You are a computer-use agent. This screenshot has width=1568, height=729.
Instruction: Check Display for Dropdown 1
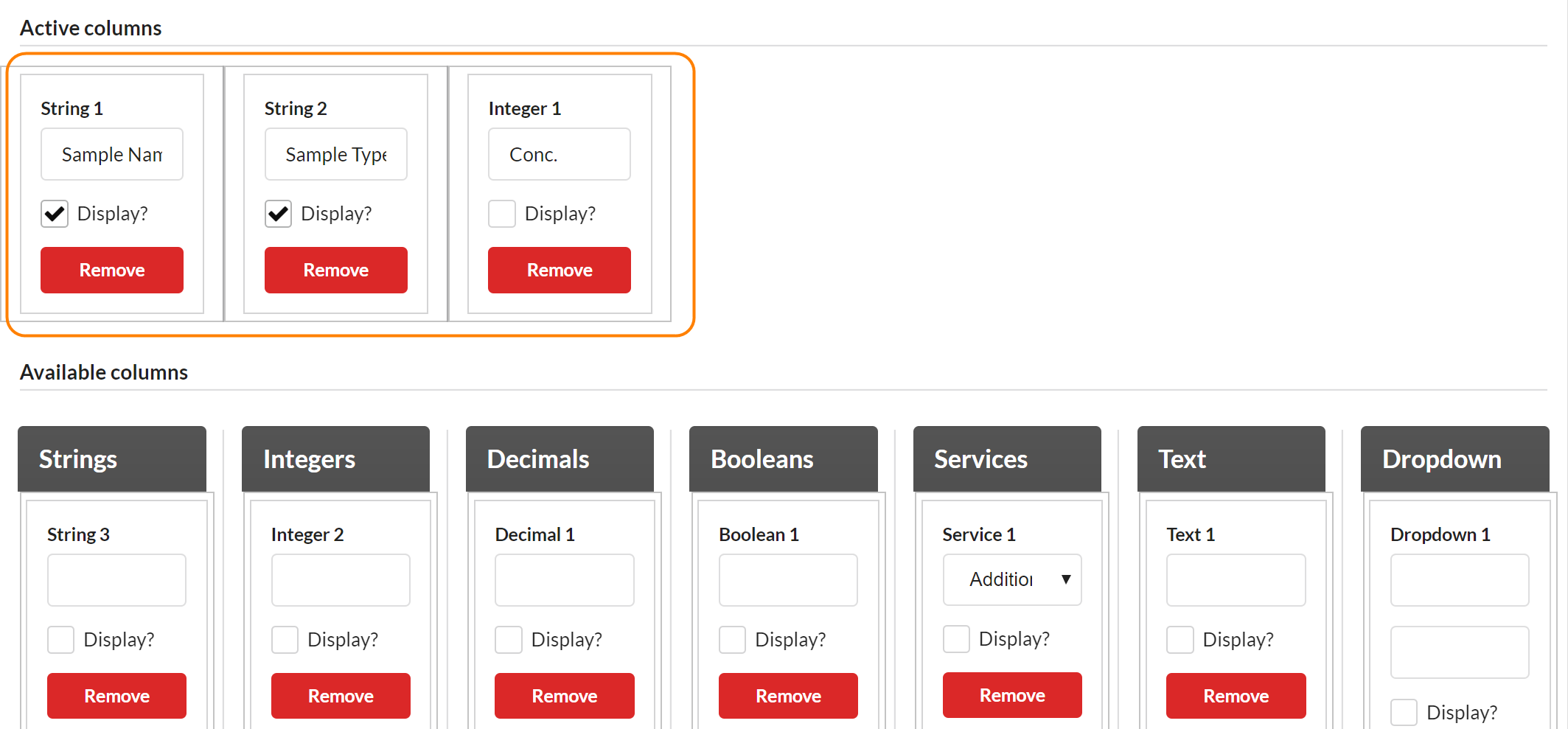1404,713
